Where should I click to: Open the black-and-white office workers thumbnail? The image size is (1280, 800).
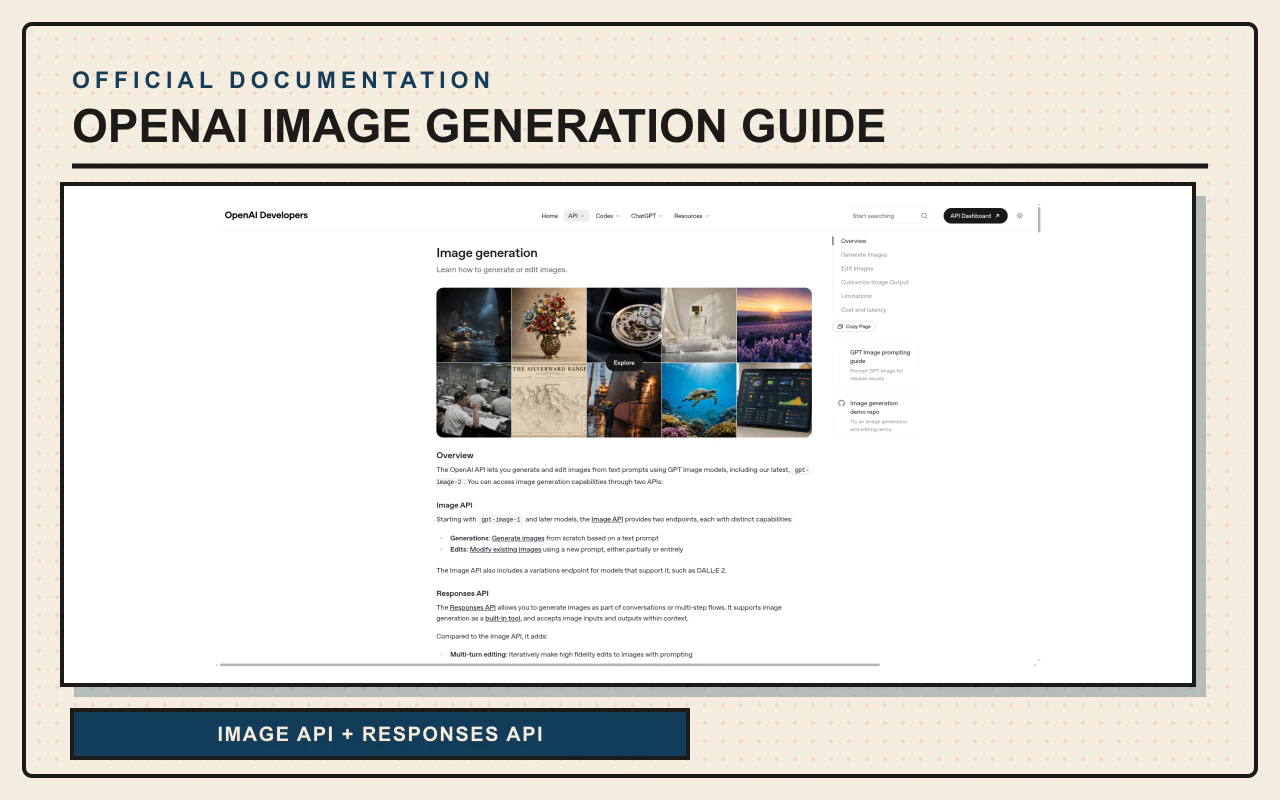pos(474,400)
